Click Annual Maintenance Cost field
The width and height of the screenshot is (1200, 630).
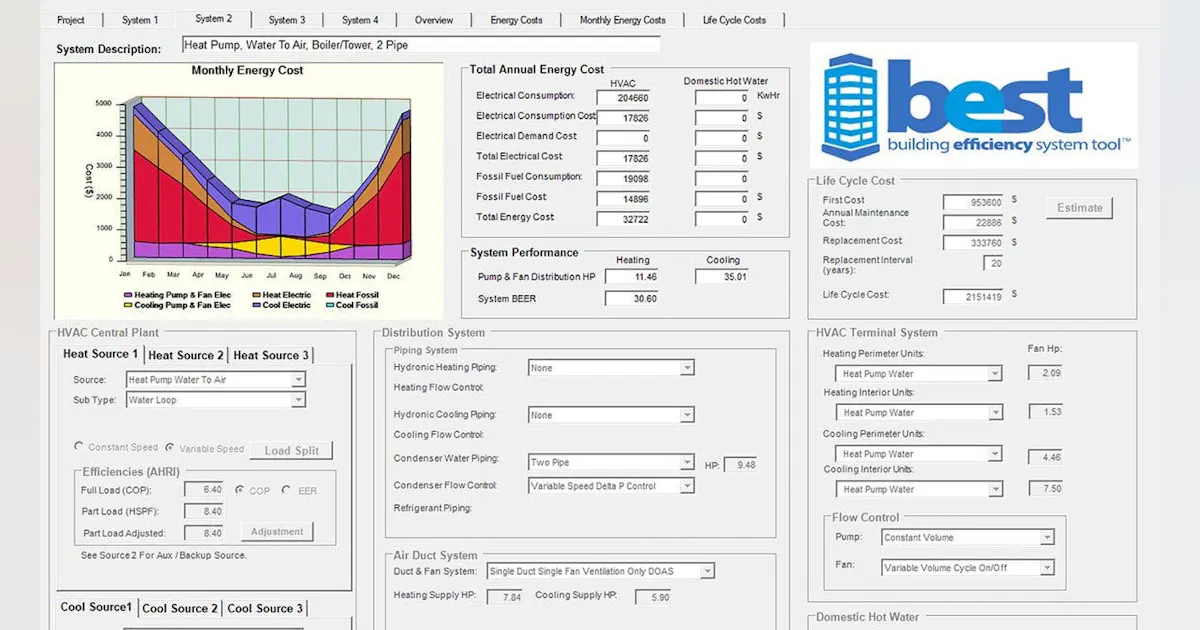(974, 222)
